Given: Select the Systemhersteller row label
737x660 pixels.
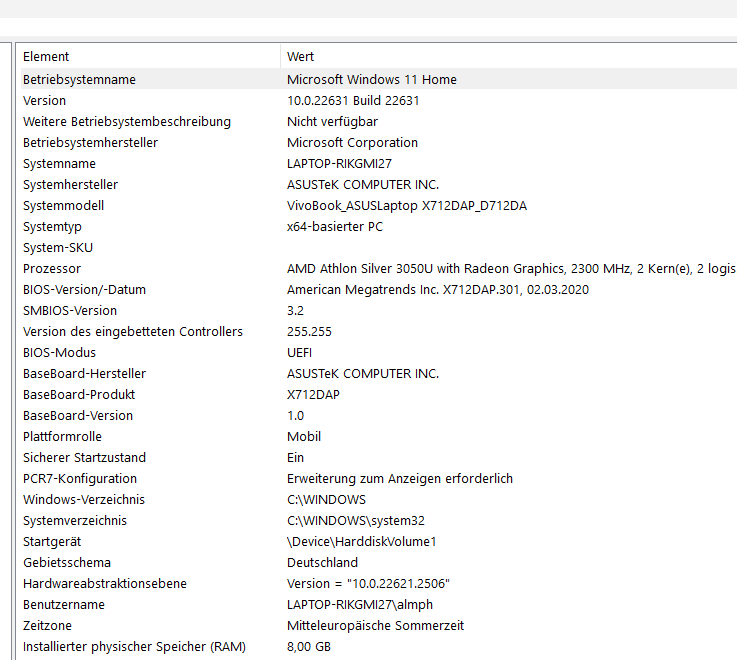Looking at the screenshot, I should tap(71, 185).
